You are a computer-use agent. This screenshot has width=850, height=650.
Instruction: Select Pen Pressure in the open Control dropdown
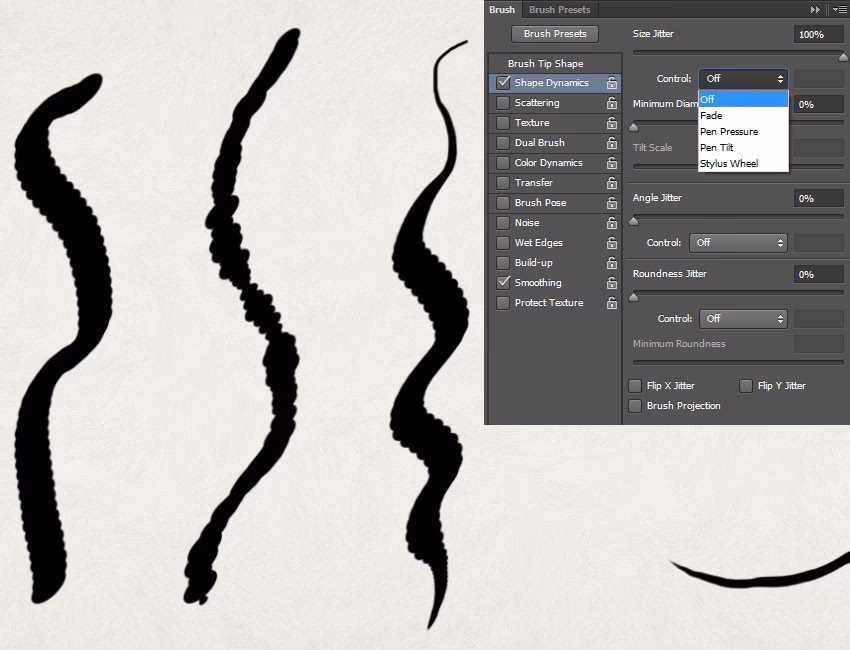coord(729,131)
